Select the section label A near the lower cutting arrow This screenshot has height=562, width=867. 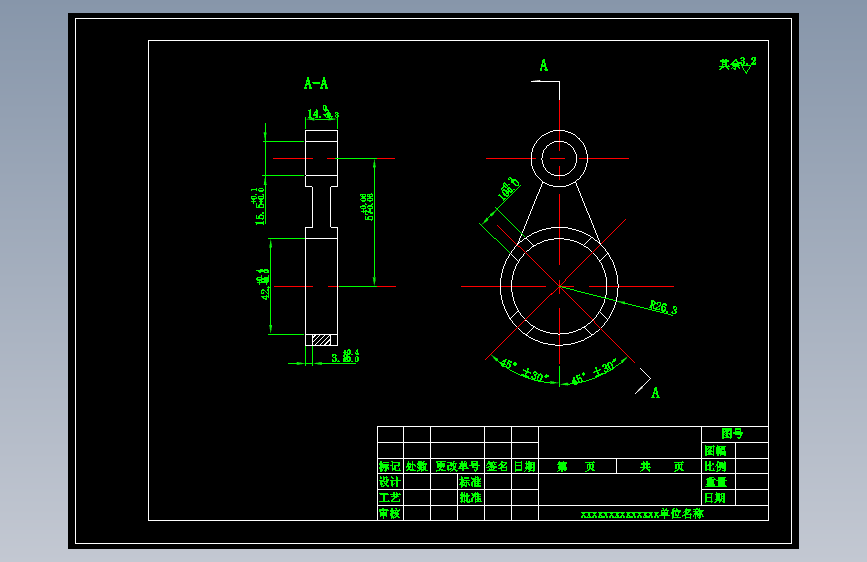coord(656,393)
